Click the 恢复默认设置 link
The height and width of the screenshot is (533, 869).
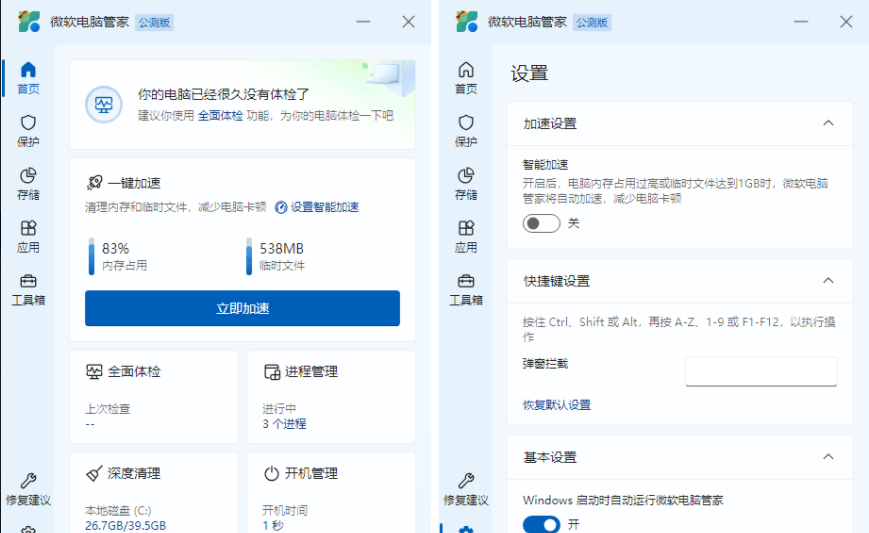[x=557, y=405]
